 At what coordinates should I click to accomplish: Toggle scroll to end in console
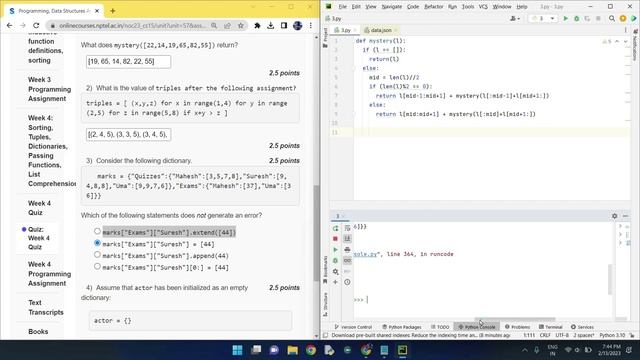(x=347, y=239)
